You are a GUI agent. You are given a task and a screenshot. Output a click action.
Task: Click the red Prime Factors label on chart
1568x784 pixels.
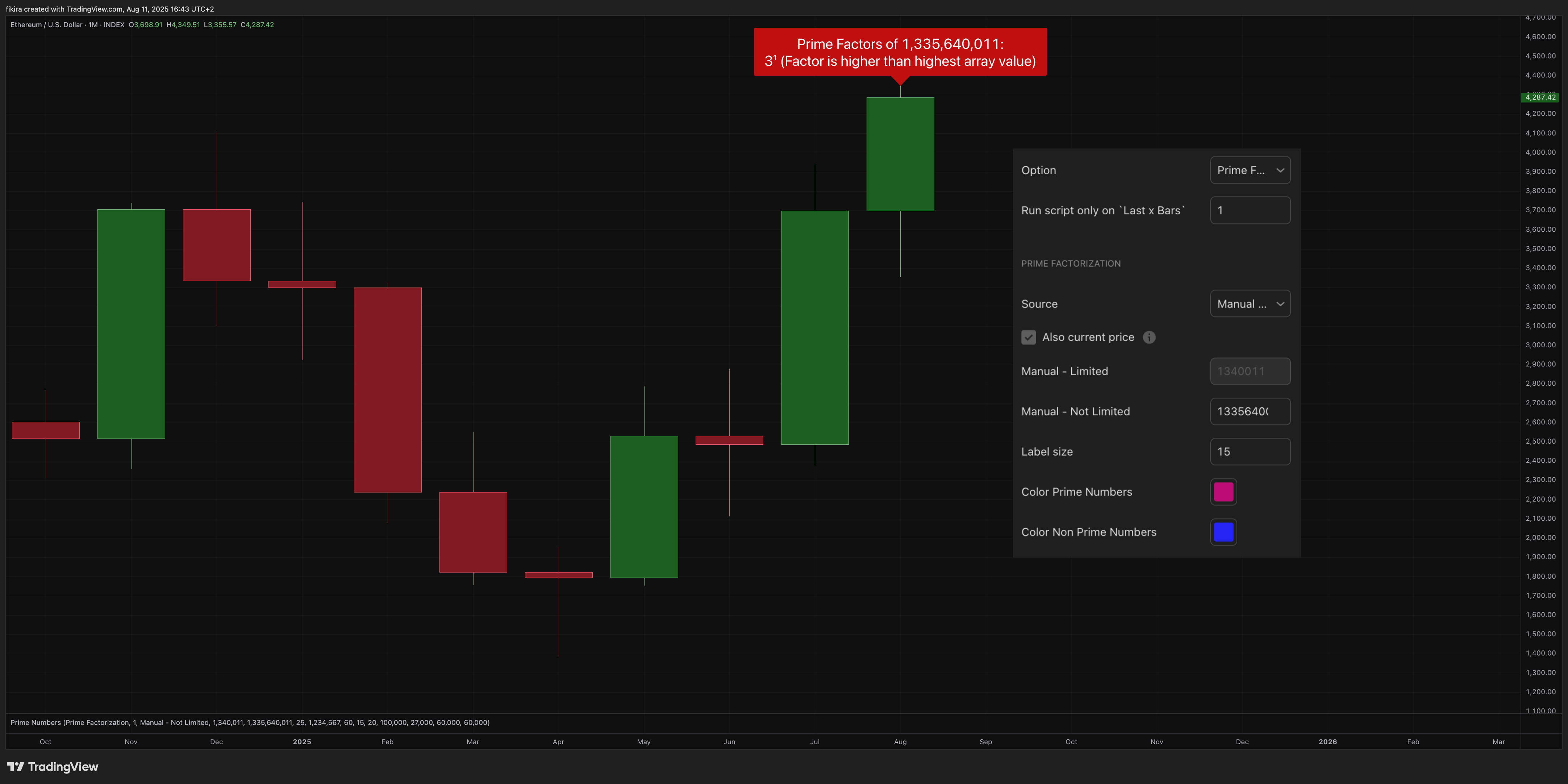pyautogui.click(x=900, y=52)
